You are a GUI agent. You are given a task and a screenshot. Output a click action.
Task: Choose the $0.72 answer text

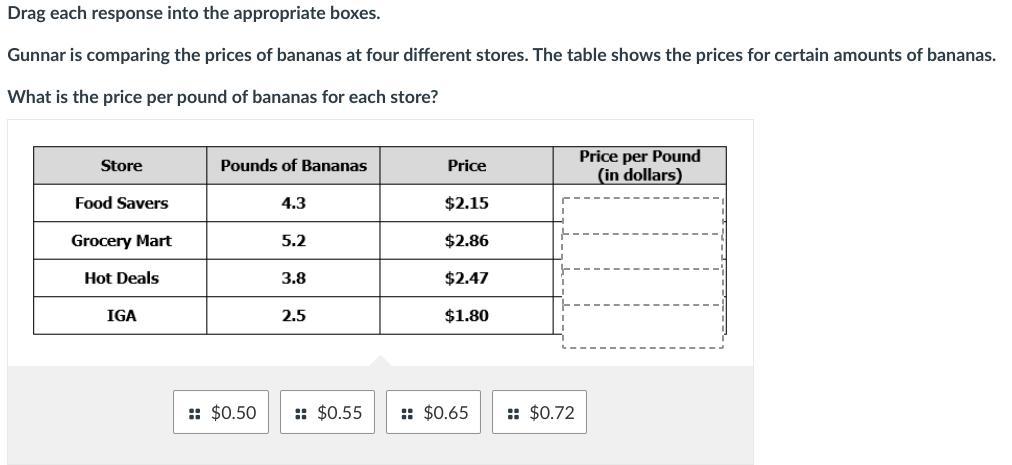(x=552, y=413)
